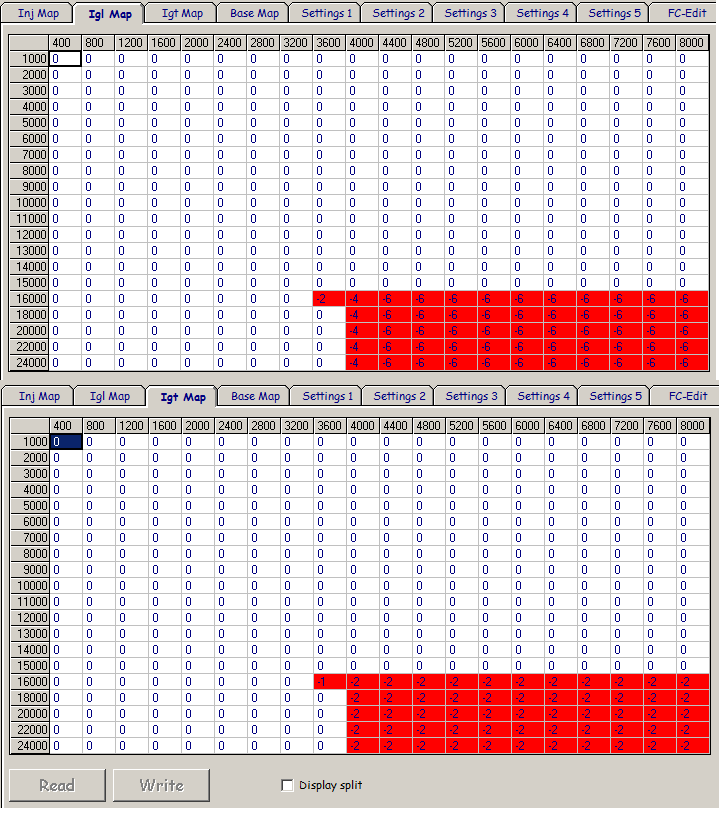Select Settings 5 tab in lower panel
724x814 pixels.
tap(614, 396)
